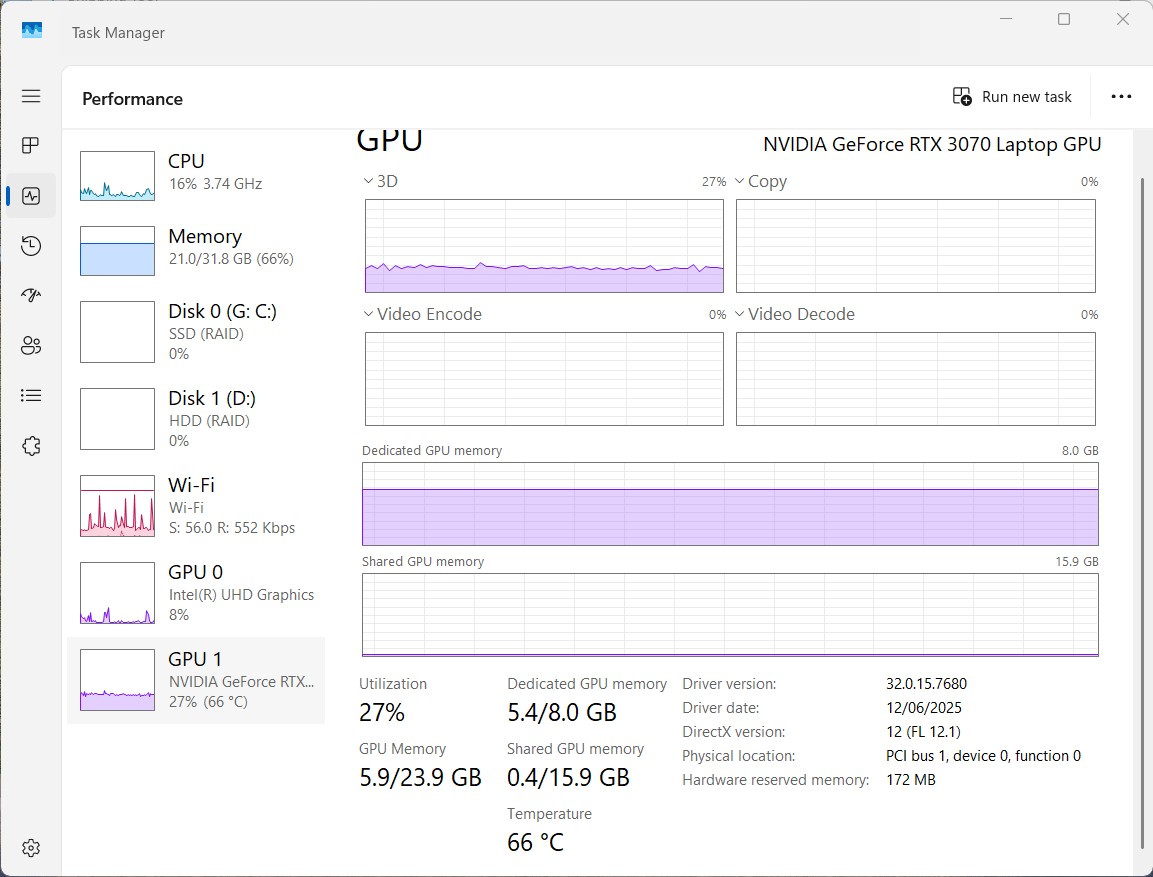Click the driver version 32.0.15.7680
Image resolution: width=1153 pixels, height=877 pixels.
pos(926,684)
